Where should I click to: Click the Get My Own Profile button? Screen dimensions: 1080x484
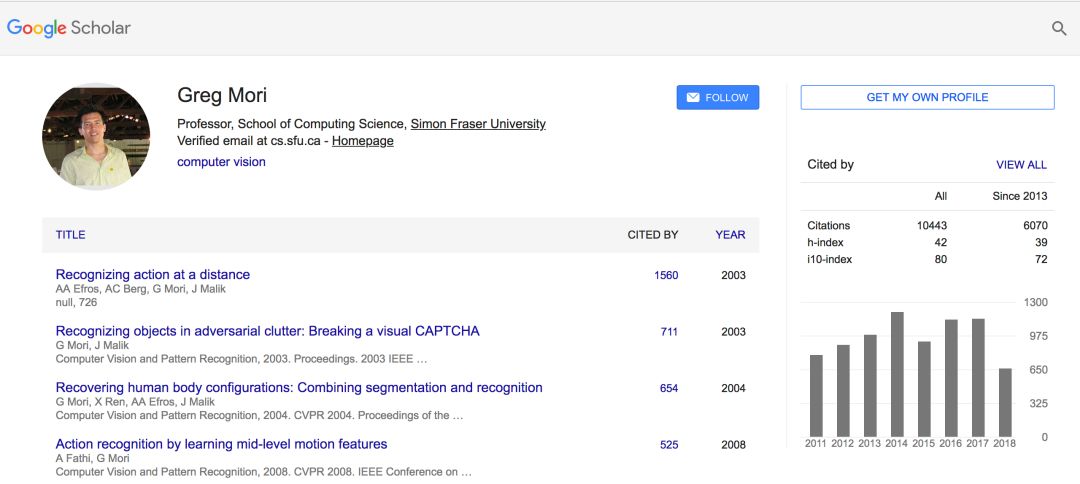click(x=927, y=97)
